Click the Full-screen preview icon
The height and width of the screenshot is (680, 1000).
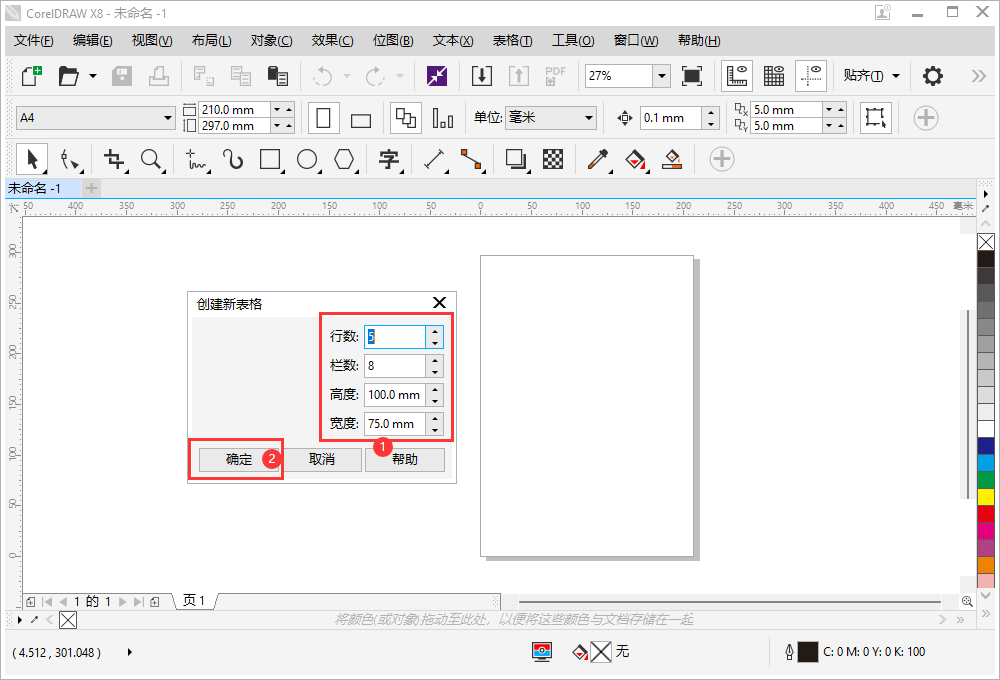click(x=692, y=76)
